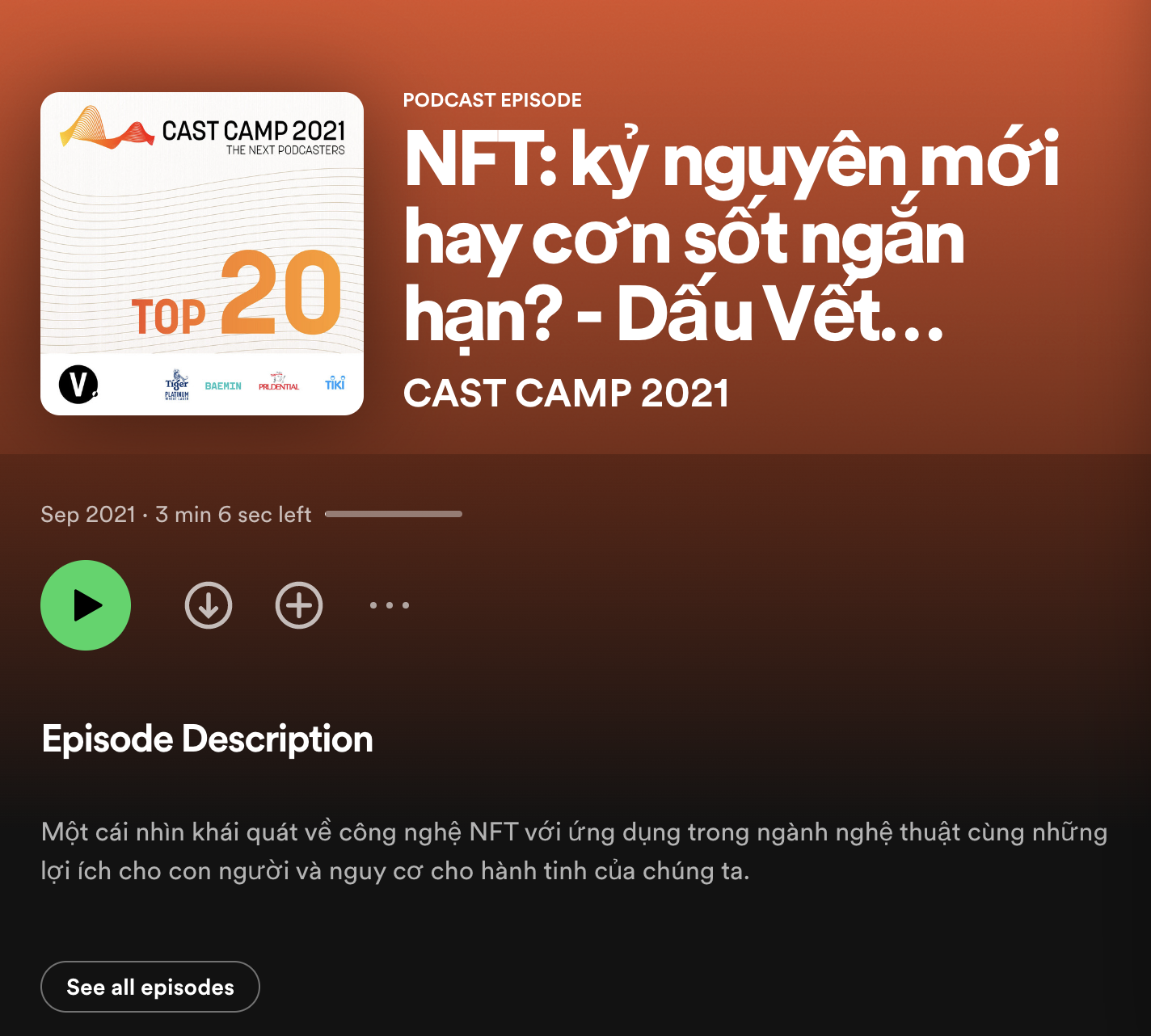Open the CAST CAMP 2021 show link

(x=566, y=394)
